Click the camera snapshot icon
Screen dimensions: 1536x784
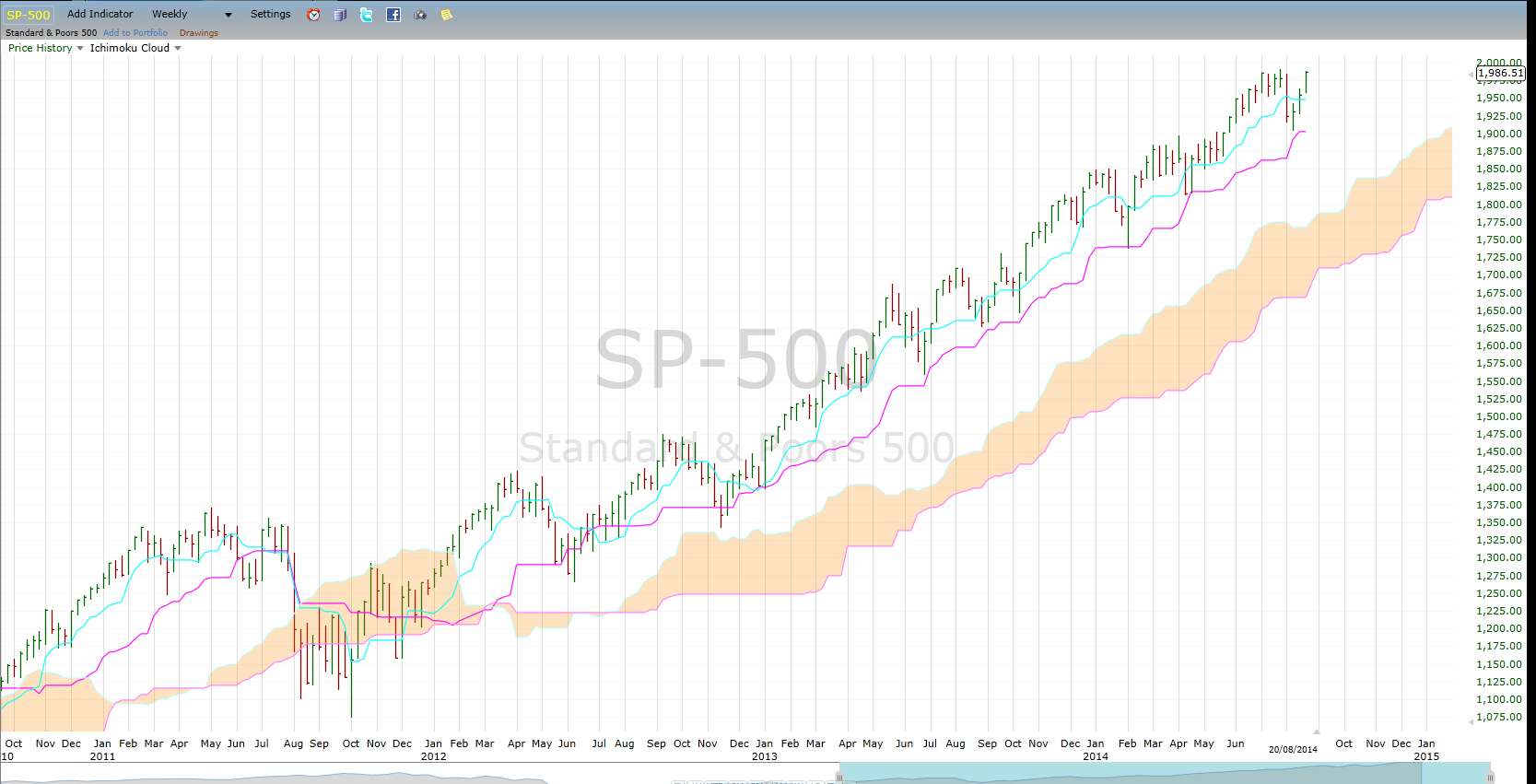[x=420, y=15]
